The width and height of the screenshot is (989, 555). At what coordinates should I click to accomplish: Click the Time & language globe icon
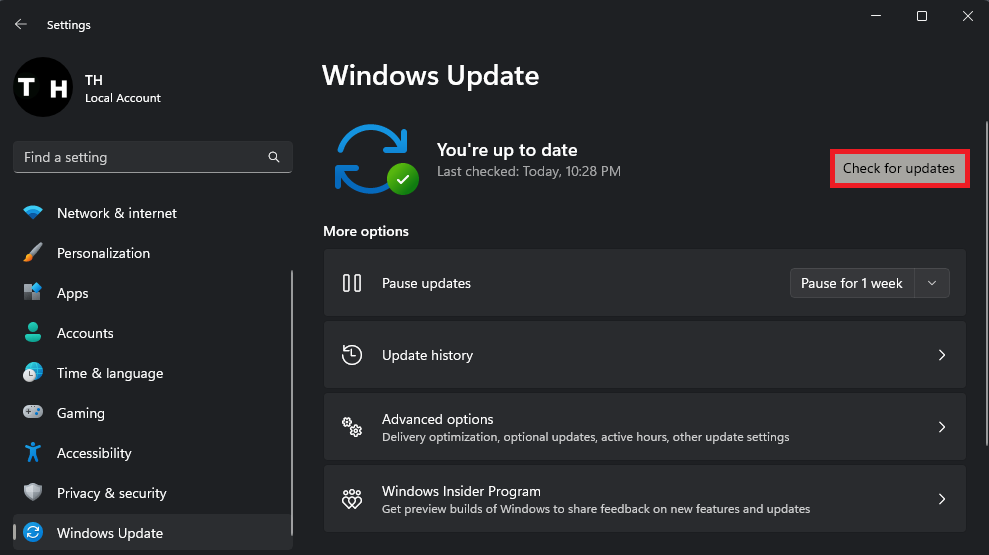pos(33,373)
